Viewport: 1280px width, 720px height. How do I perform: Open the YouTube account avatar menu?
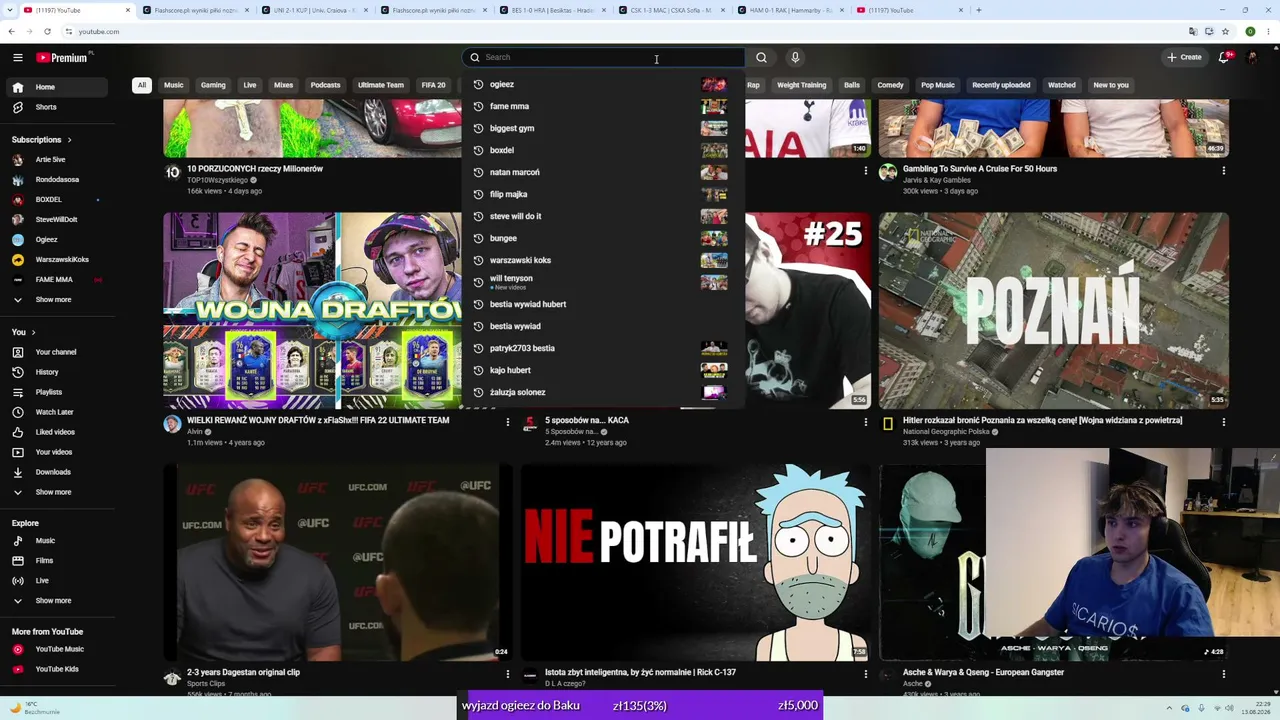(x=1252, y=57)
